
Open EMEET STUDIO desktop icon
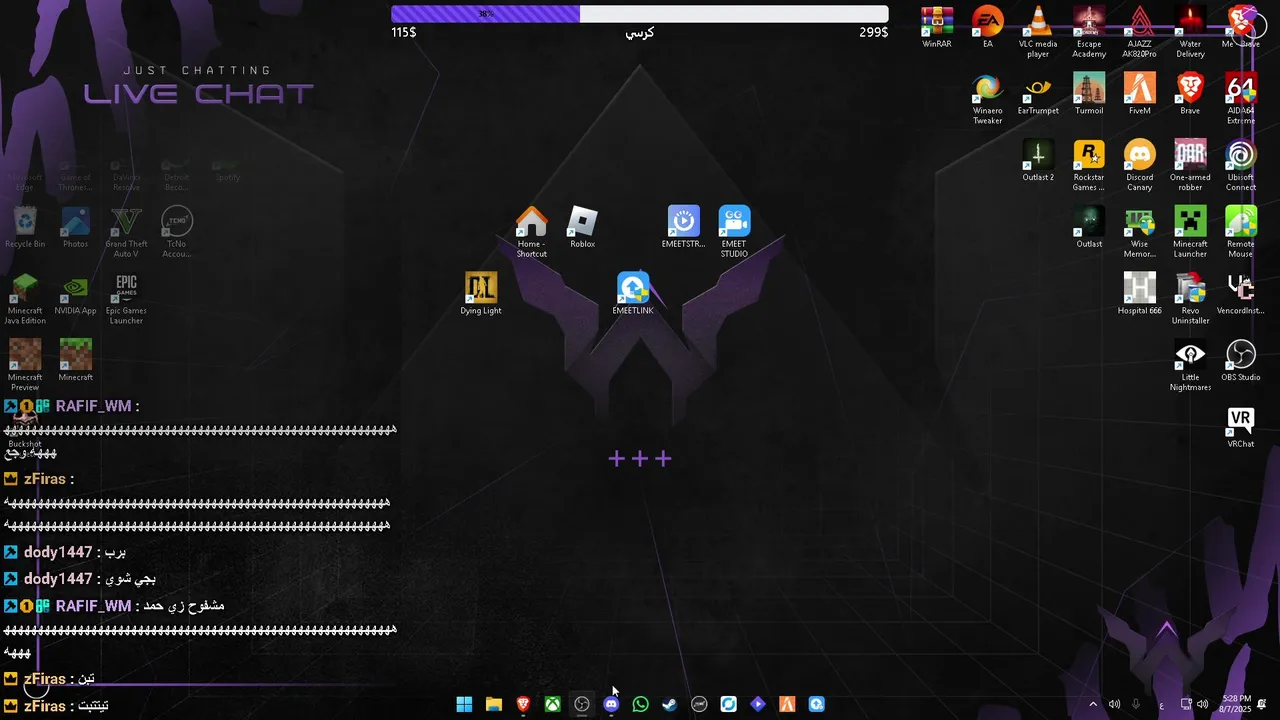pyautogui.click(x=734, y=233)
